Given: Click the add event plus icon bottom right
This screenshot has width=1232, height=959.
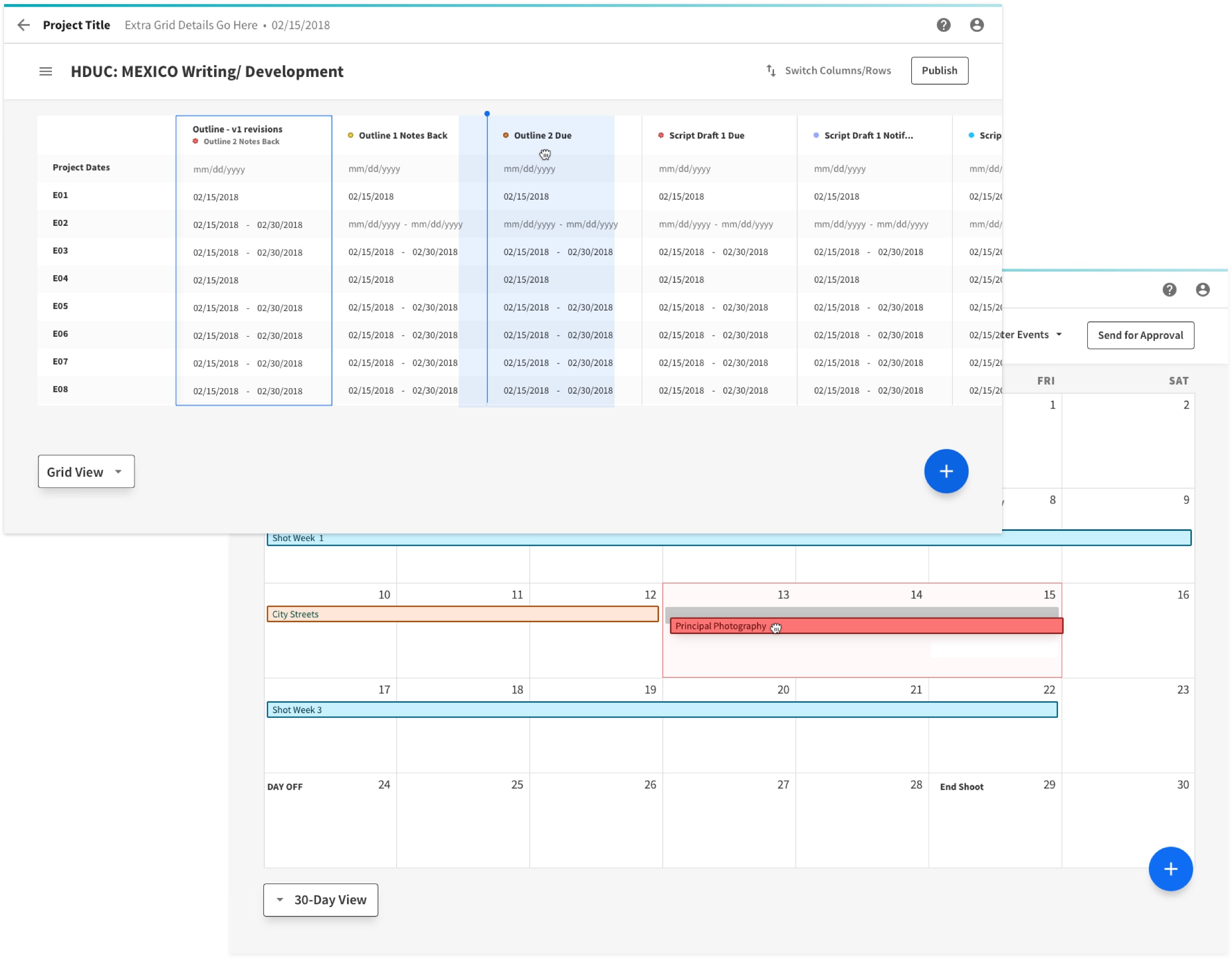Looking at the screenshot, I should pos(1172,869).
